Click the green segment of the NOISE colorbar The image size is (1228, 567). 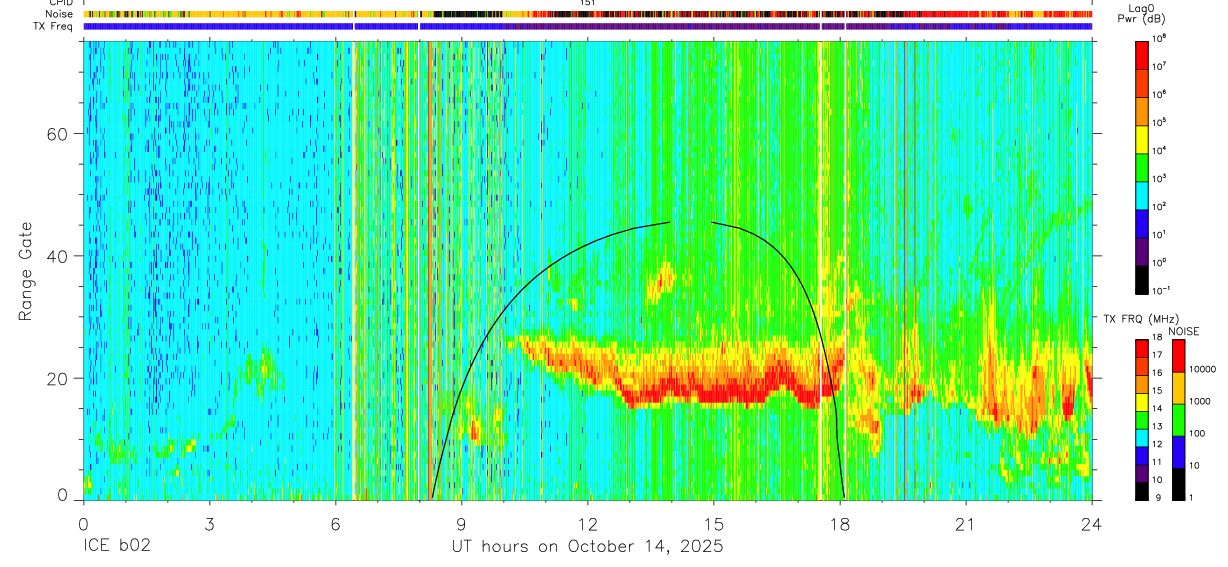click(1180, 419)
